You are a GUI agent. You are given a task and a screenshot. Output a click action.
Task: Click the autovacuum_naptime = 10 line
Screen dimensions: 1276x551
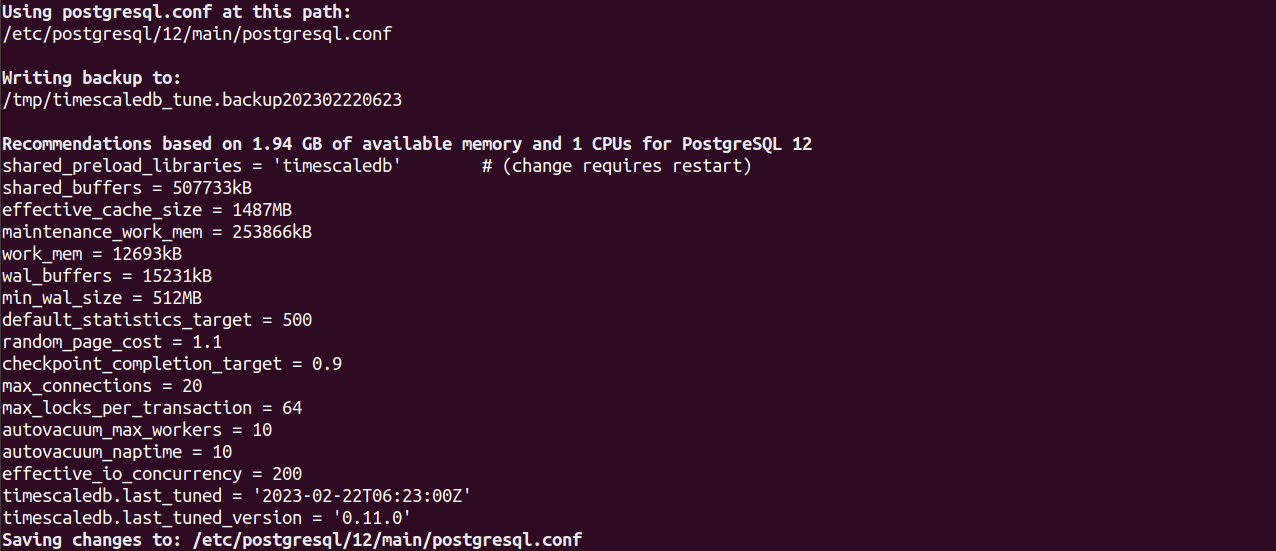click(117, 452)
